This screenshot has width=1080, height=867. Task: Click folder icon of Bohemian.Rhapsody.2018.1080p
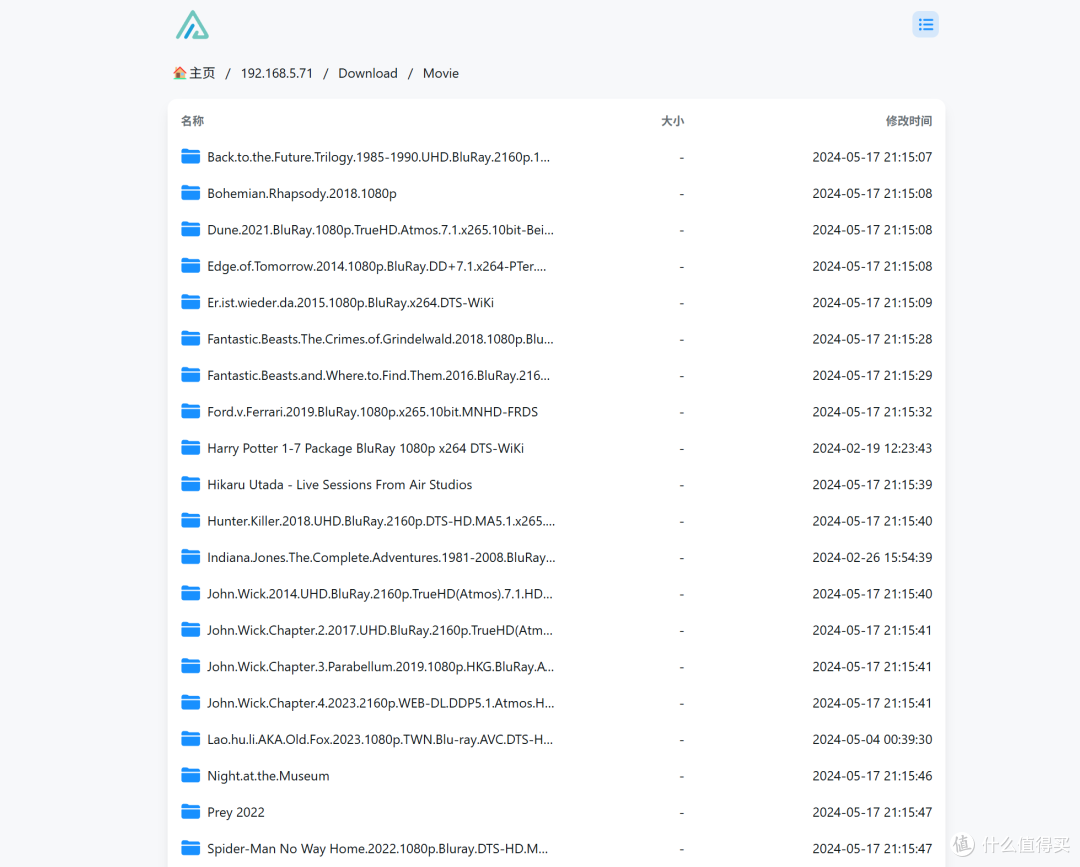click(190, 194)
